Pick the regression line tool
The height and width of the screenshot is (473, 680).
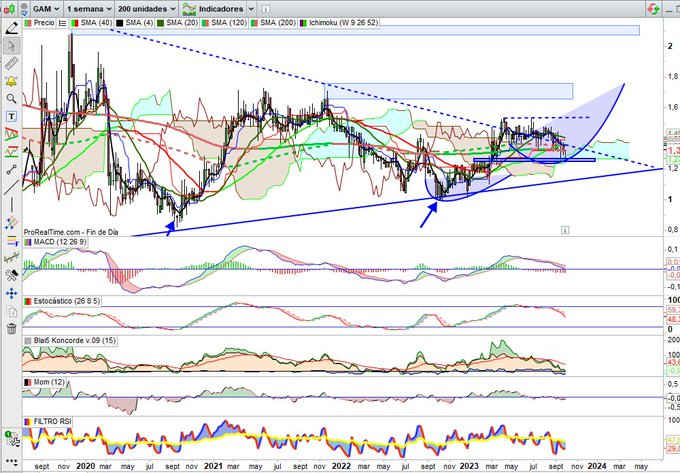[12, 258]
